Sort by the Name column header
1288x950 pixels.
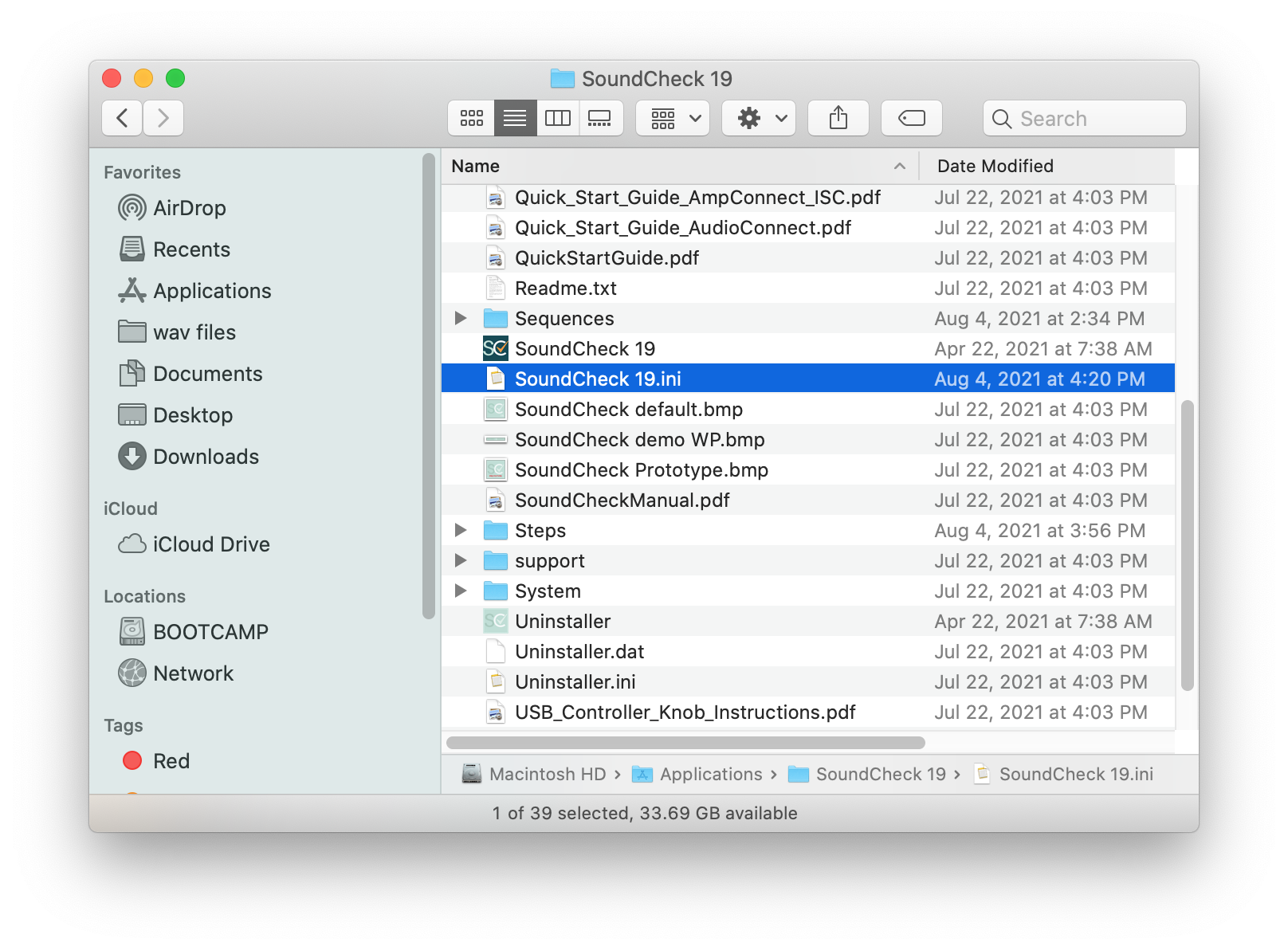(680, 166)
